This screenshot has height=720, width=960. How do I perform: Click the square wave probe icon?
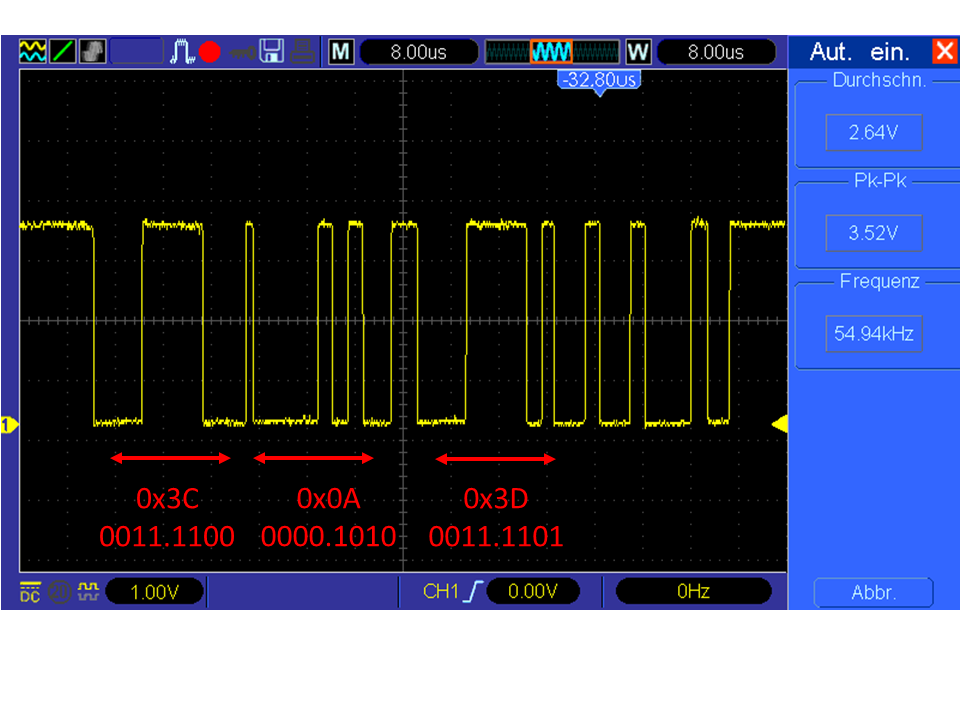pos(88,591)
